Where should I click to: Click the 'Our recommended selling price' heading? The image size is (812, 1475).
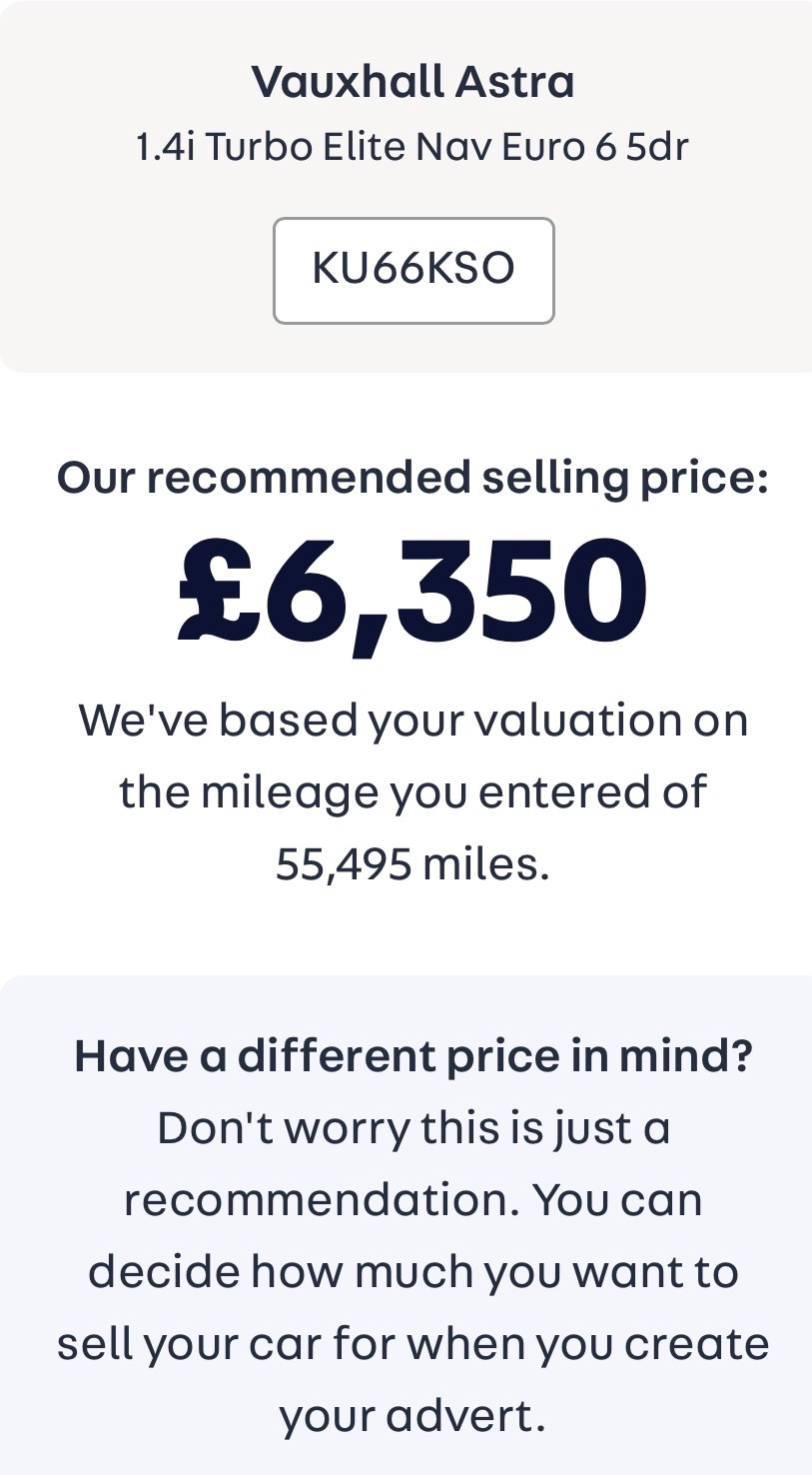click(412, 478)
